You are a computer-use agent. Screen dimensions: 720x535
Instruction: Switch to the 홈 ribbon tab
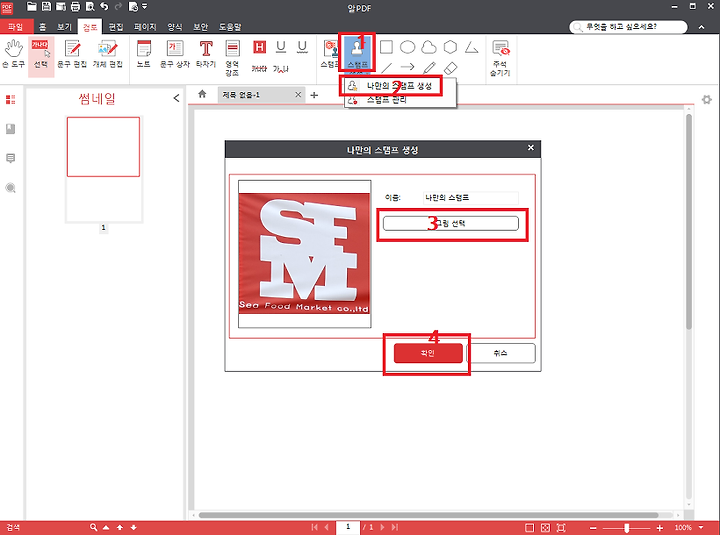42,27
